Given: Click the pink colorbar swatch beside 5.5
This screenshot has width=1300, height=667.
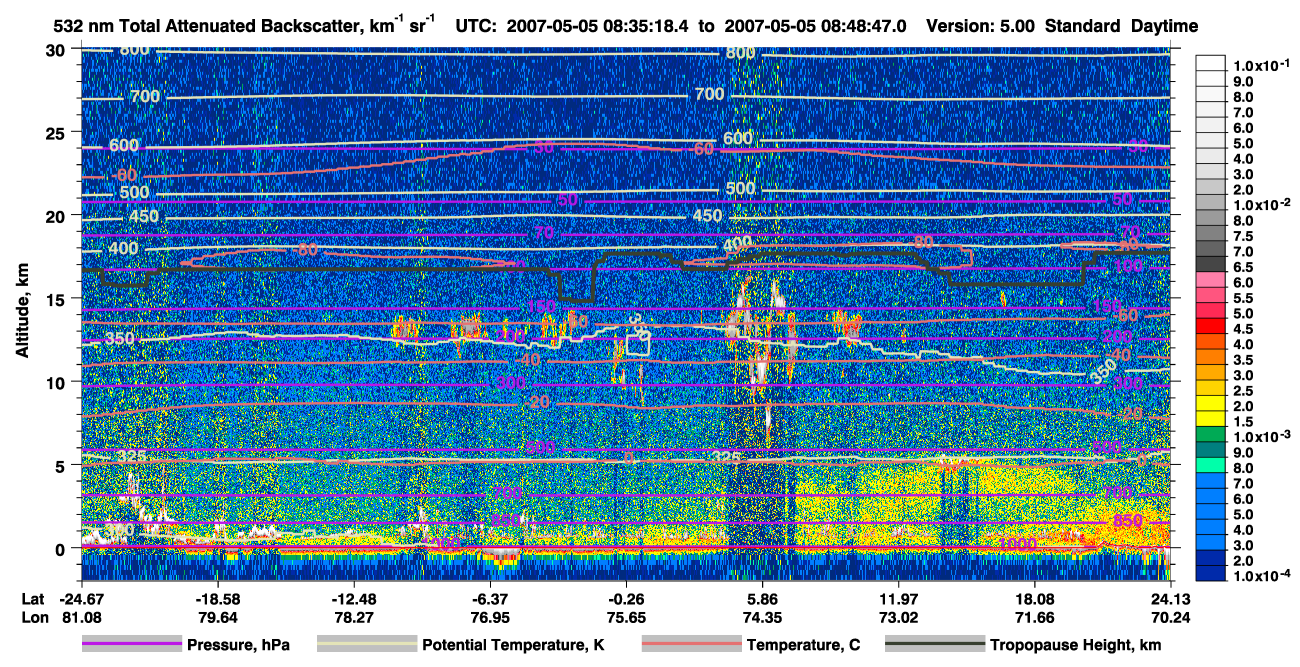Looking at the screenshot, I should click(1211, 294).
